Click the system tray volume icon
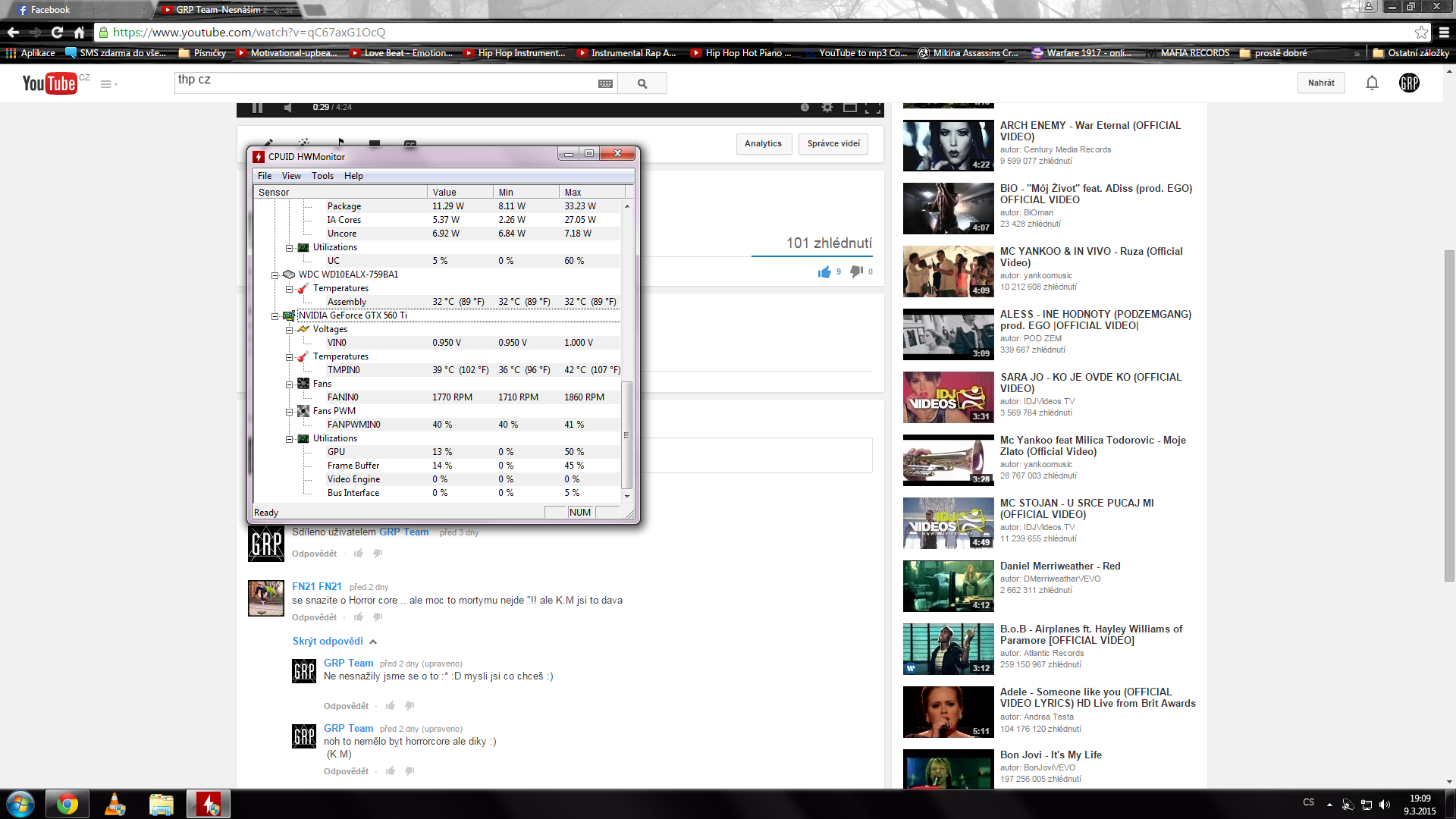 pos(1385,805)
